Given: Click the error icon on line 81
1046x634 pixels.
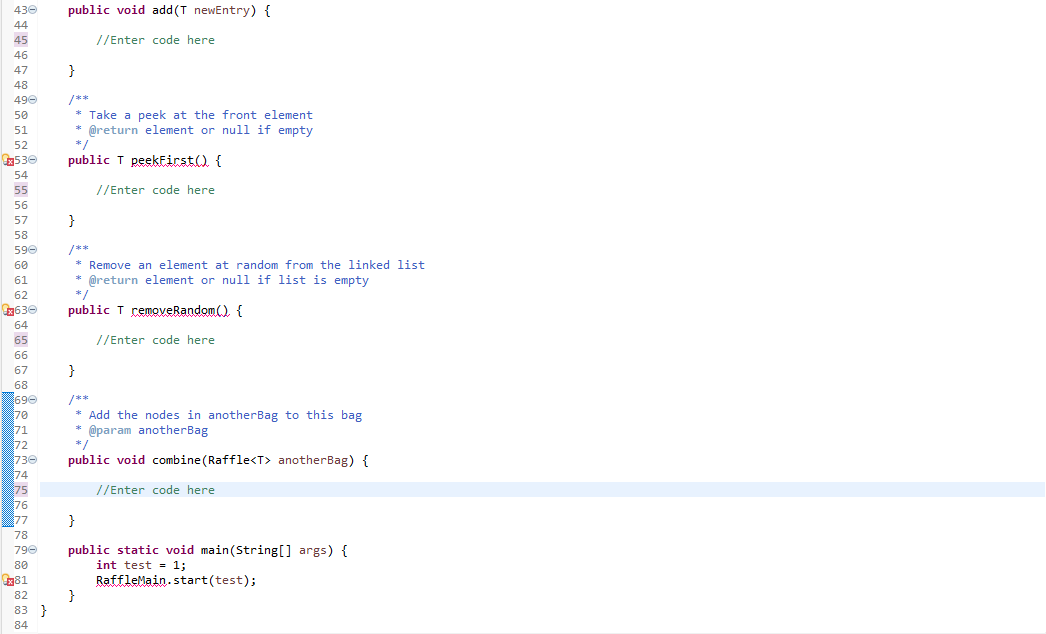Looking at the screenshot, I should [13, 580].
